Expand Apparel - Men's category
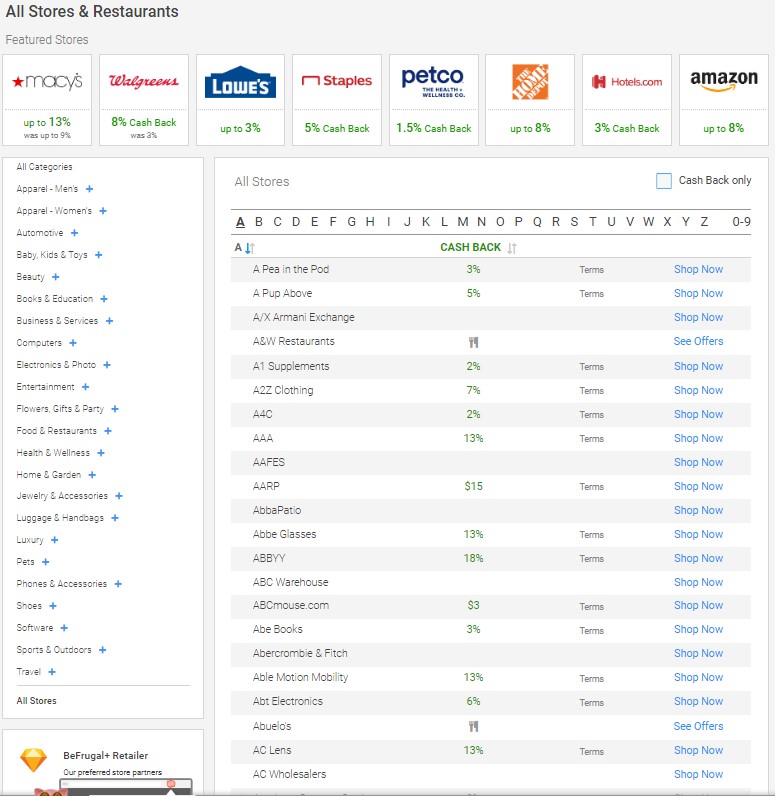The height and width of the screenshot is (796, 775). coord(89,189)
